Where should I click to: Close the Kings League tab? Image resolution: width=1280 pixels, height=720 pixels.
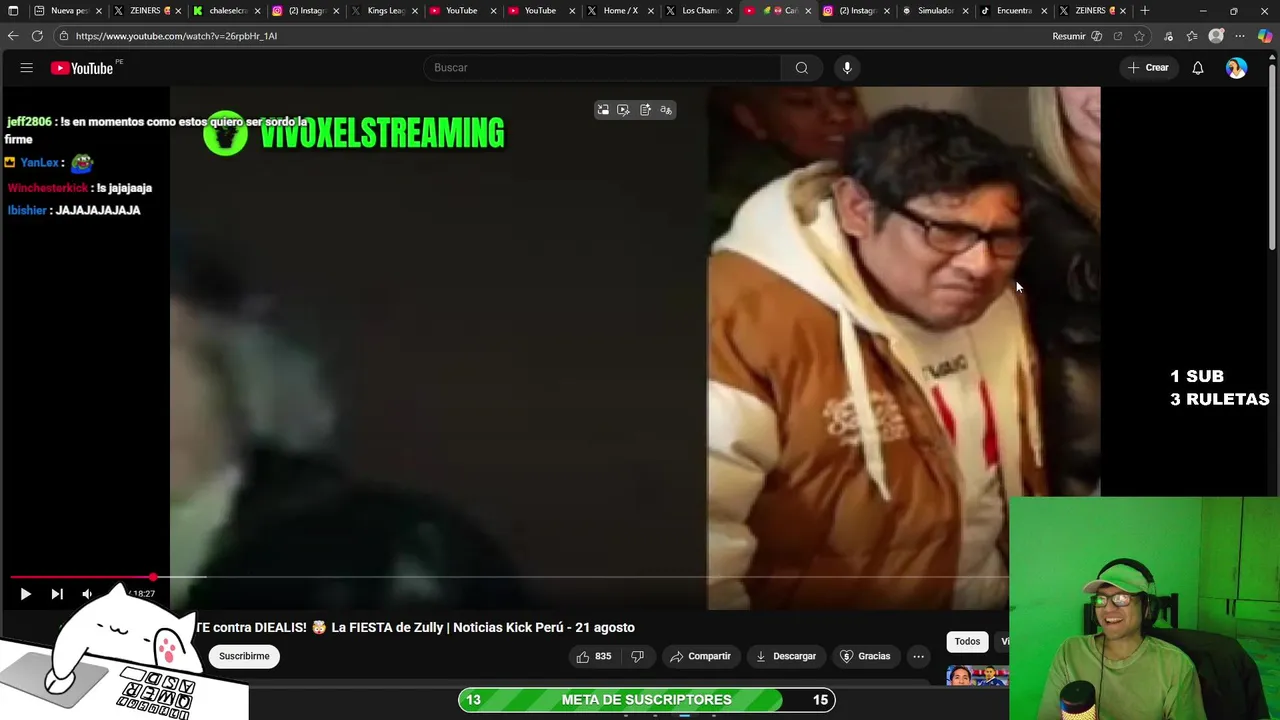click(414, 11)
